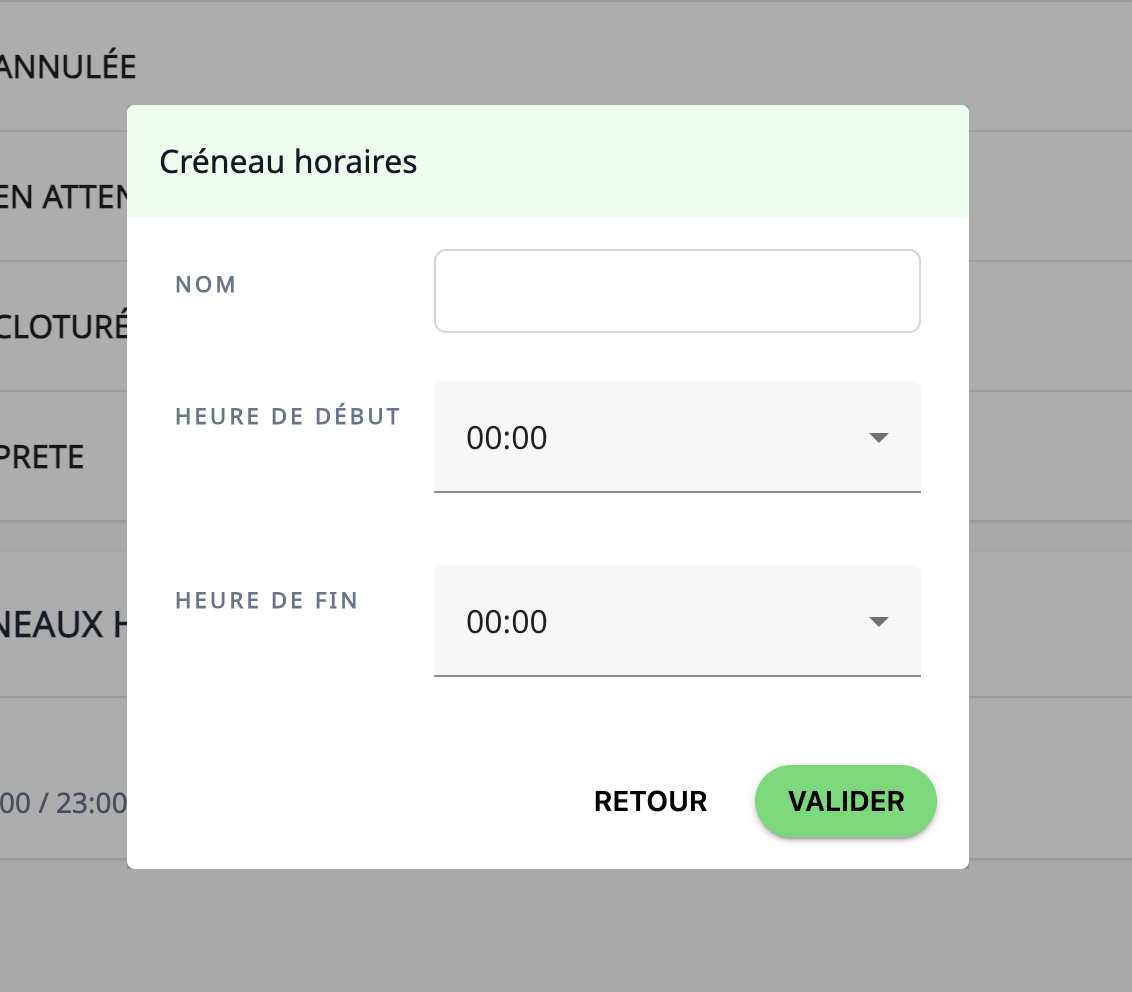Click the EN ATTEN status row in background

[62, 197]
